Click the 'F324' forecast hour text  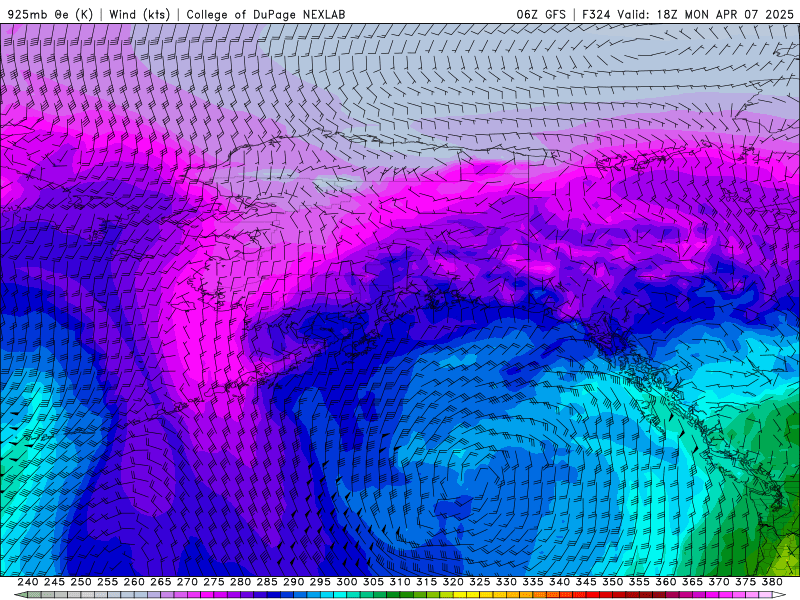tap(596, 14)
